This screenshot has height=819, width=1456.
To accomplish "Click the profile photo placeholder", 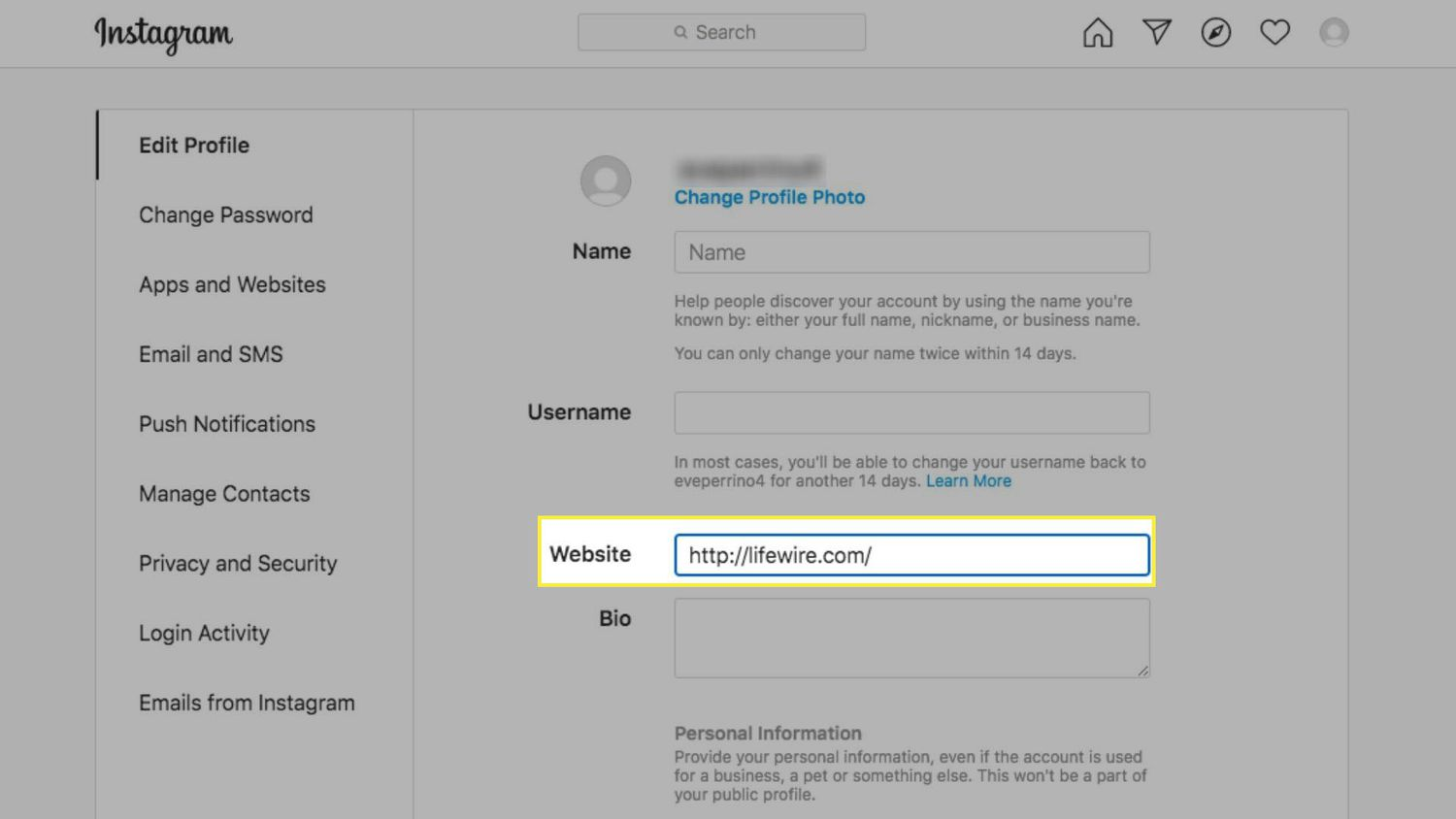I will click(x=606, y=180).
